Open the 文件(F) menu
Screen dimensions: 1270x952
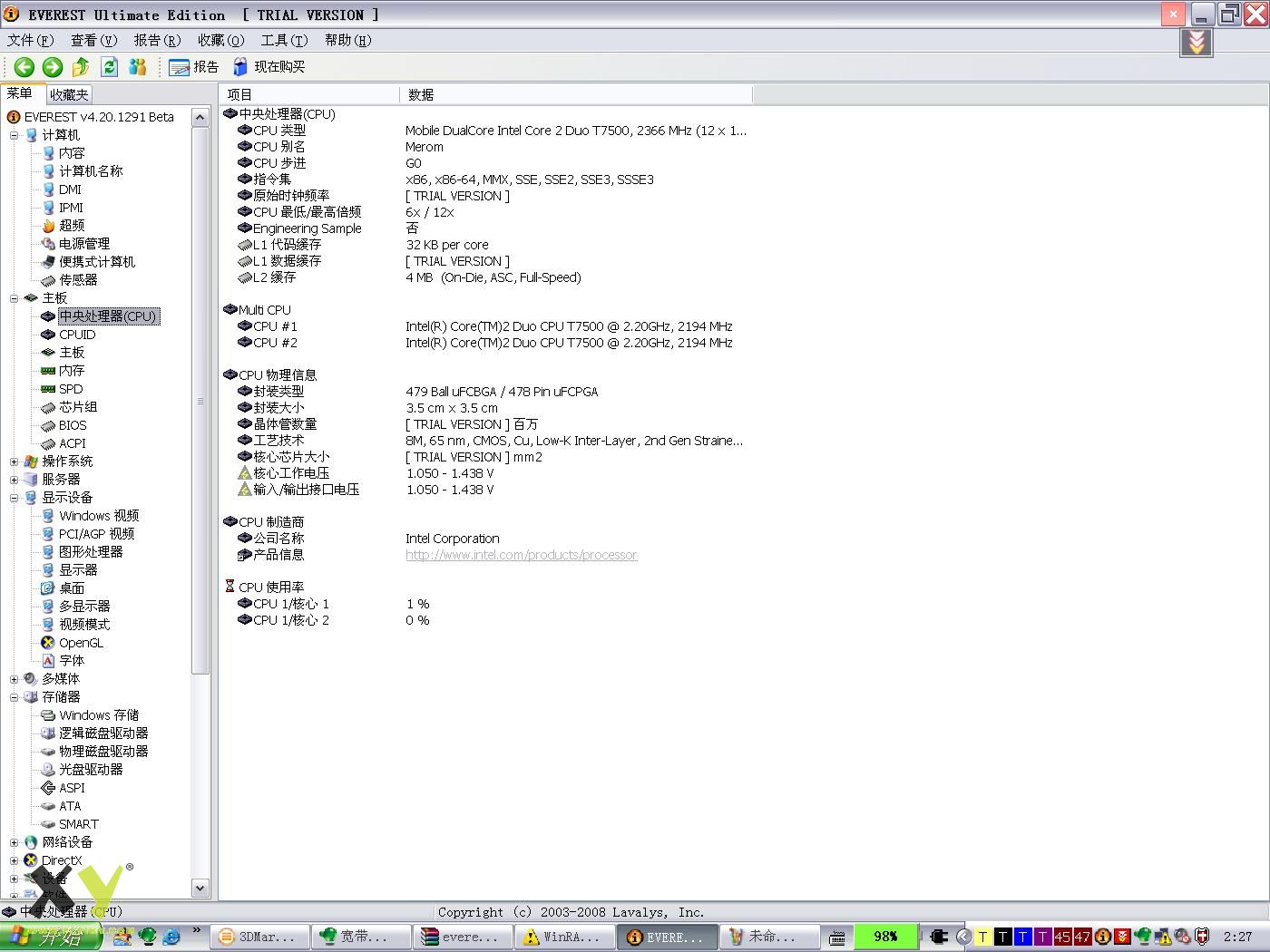(31, 40)
